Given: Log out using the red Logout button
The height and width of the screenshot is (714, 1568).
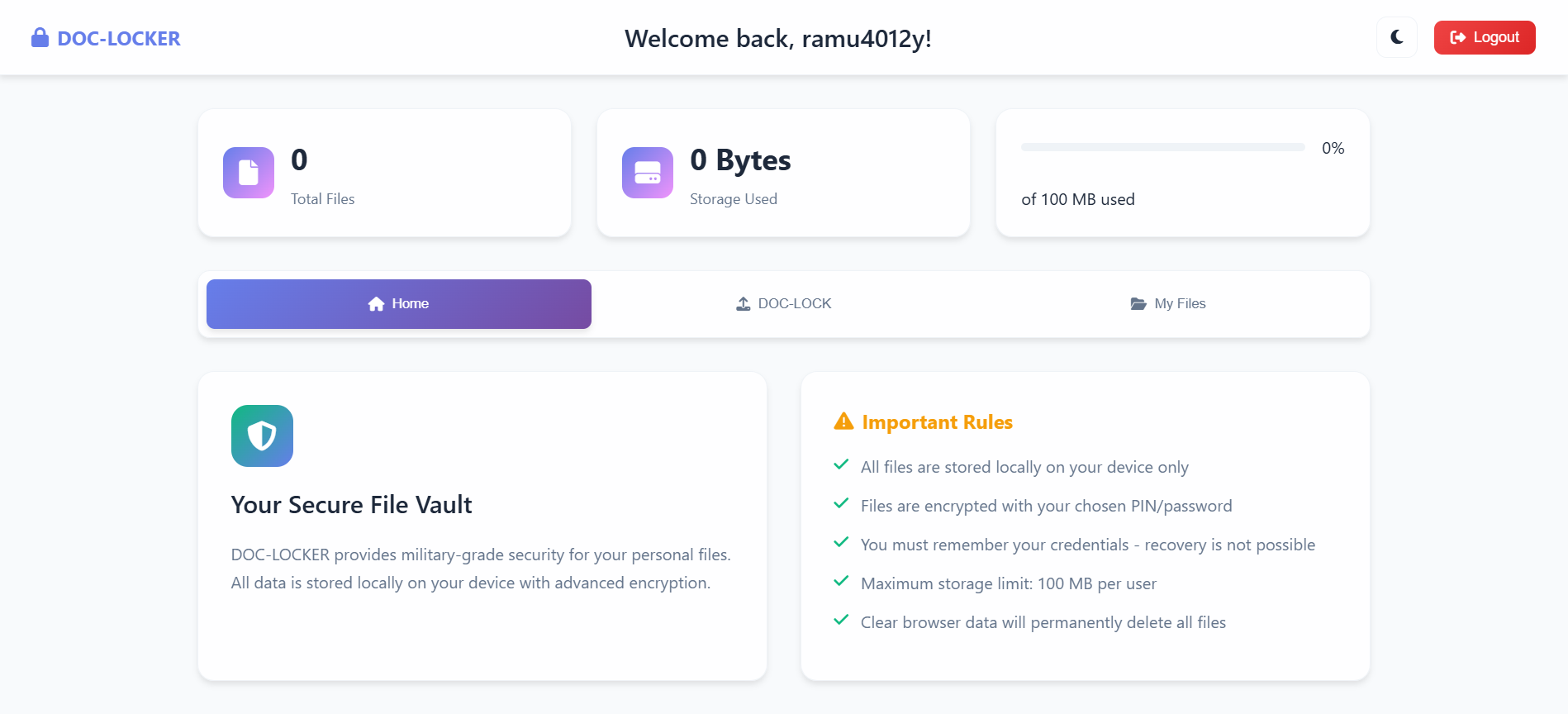Looking at the screenshot, I should 1484,37.
